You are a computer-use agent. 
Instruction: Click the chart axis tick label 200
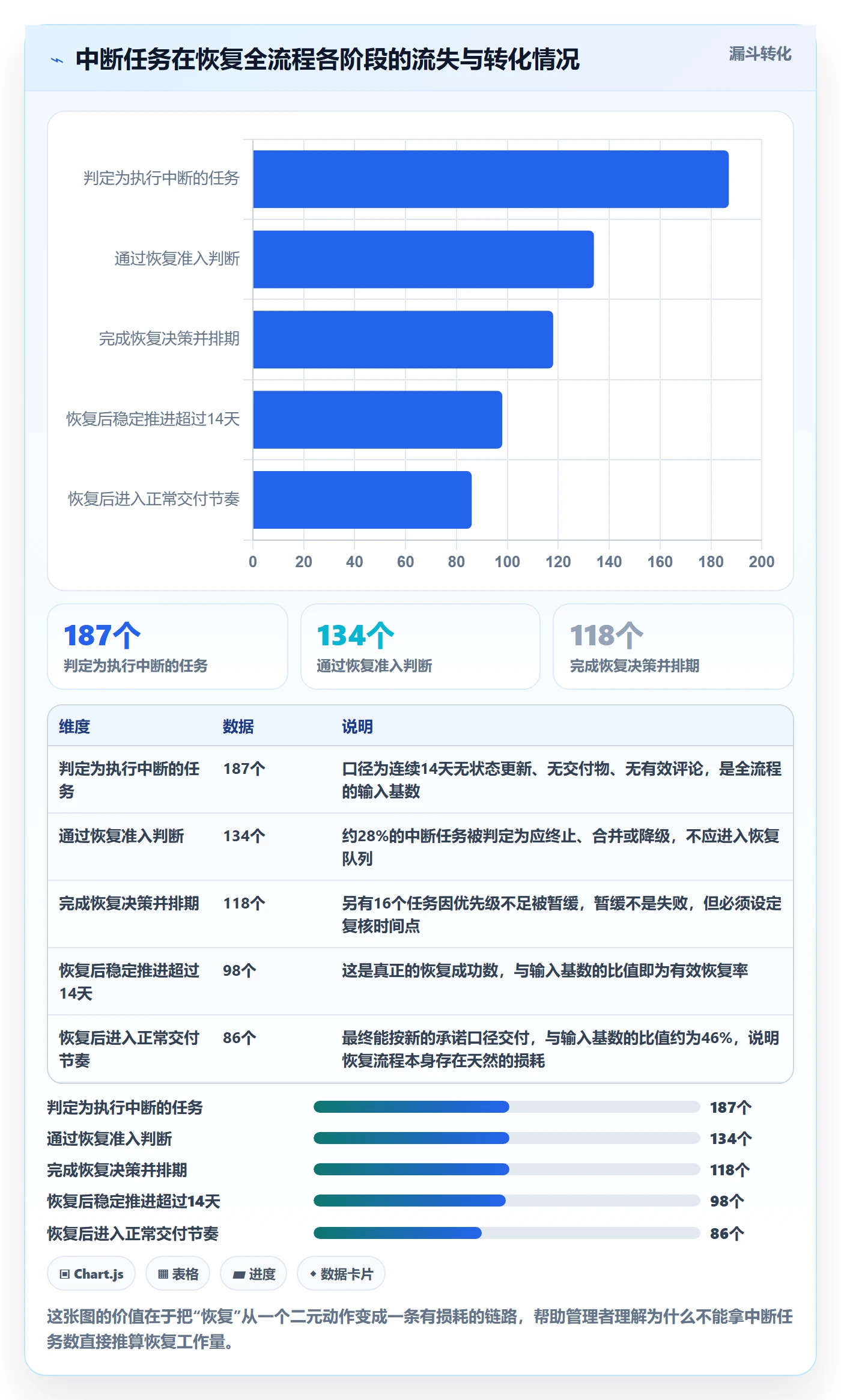[x=762, y=562]
